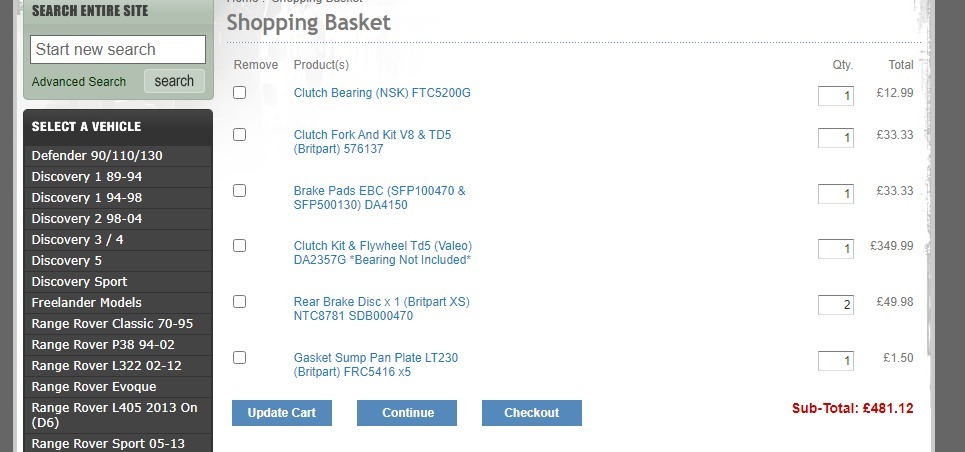This screenshot has height=452, width=965.
Task: Check remove box for Brake Pads EBC
Action: [x=239, y=191]
